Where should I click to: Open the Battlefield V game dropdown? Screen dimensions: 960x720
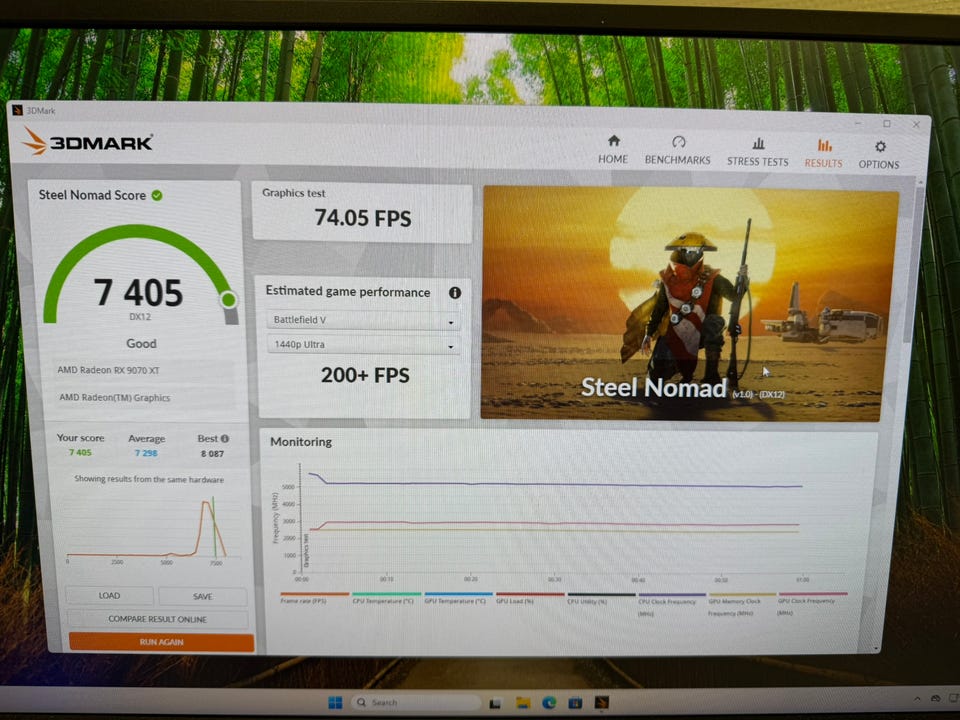[x=364, y=320]
